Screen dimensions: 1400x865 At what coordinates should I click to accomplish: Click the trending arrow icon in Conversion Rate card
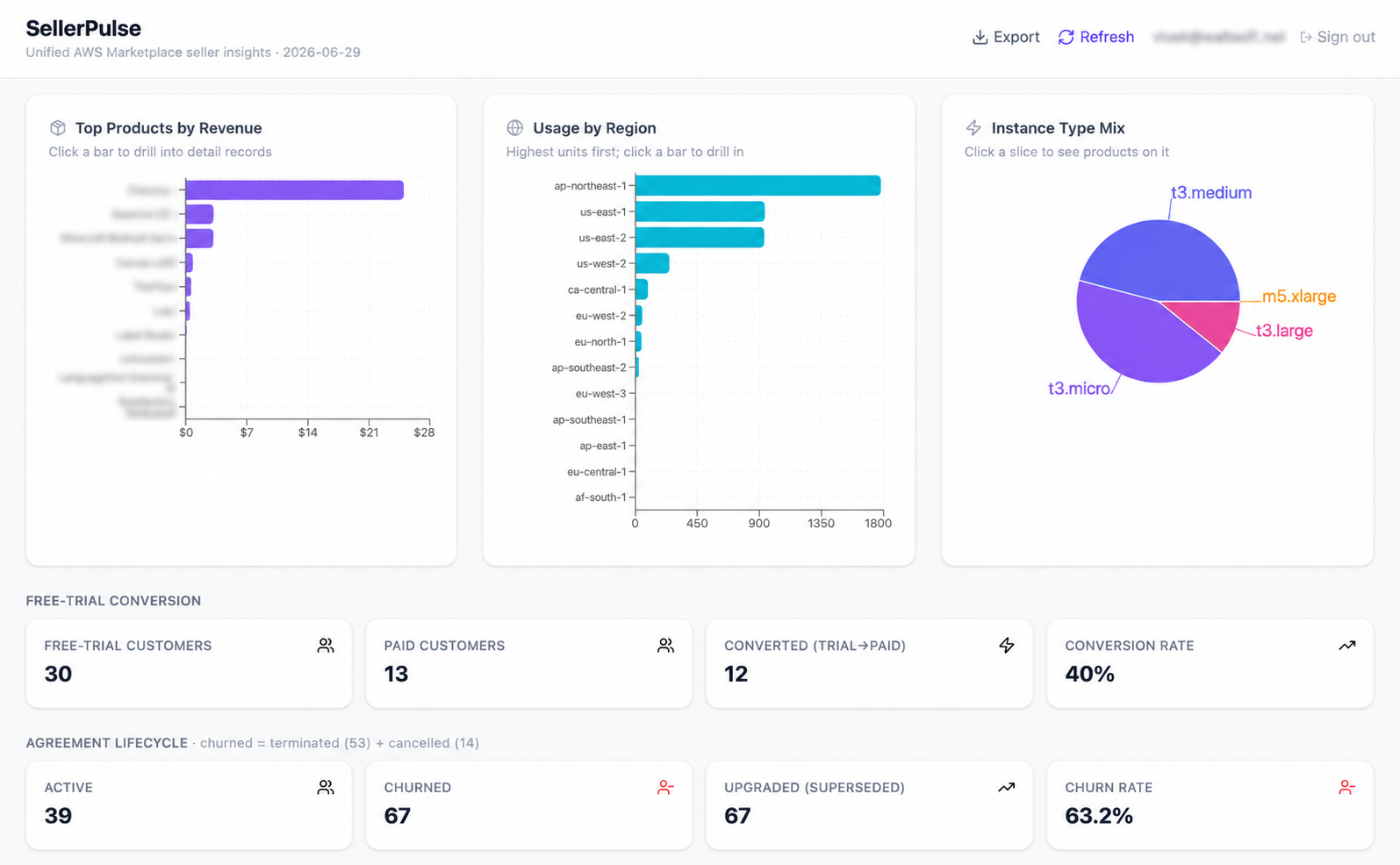point(1347,646)
